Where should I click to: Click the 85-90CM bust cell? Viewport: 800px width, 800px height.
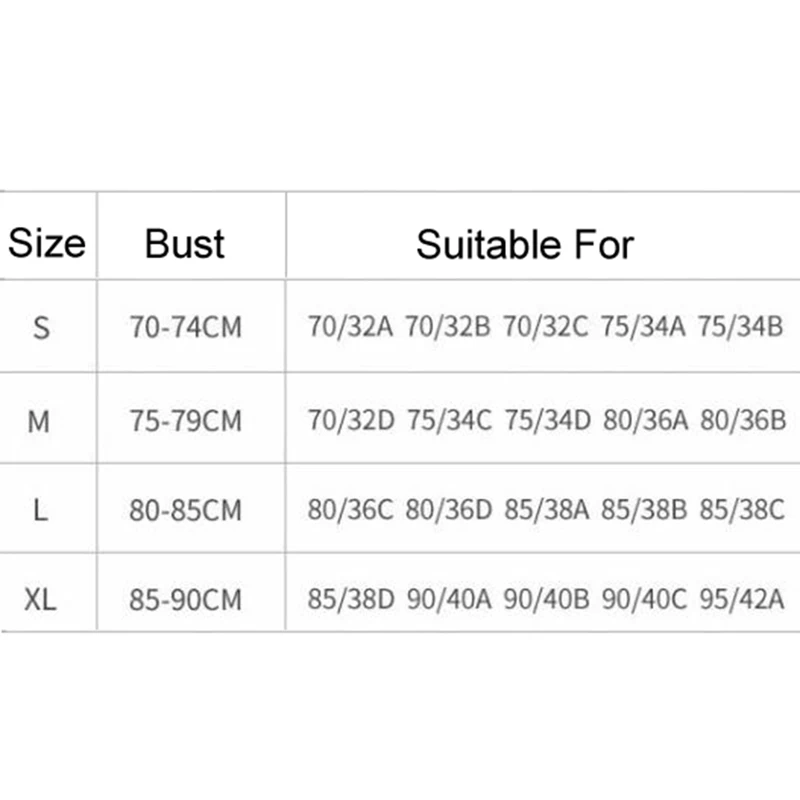coord(185,599)
